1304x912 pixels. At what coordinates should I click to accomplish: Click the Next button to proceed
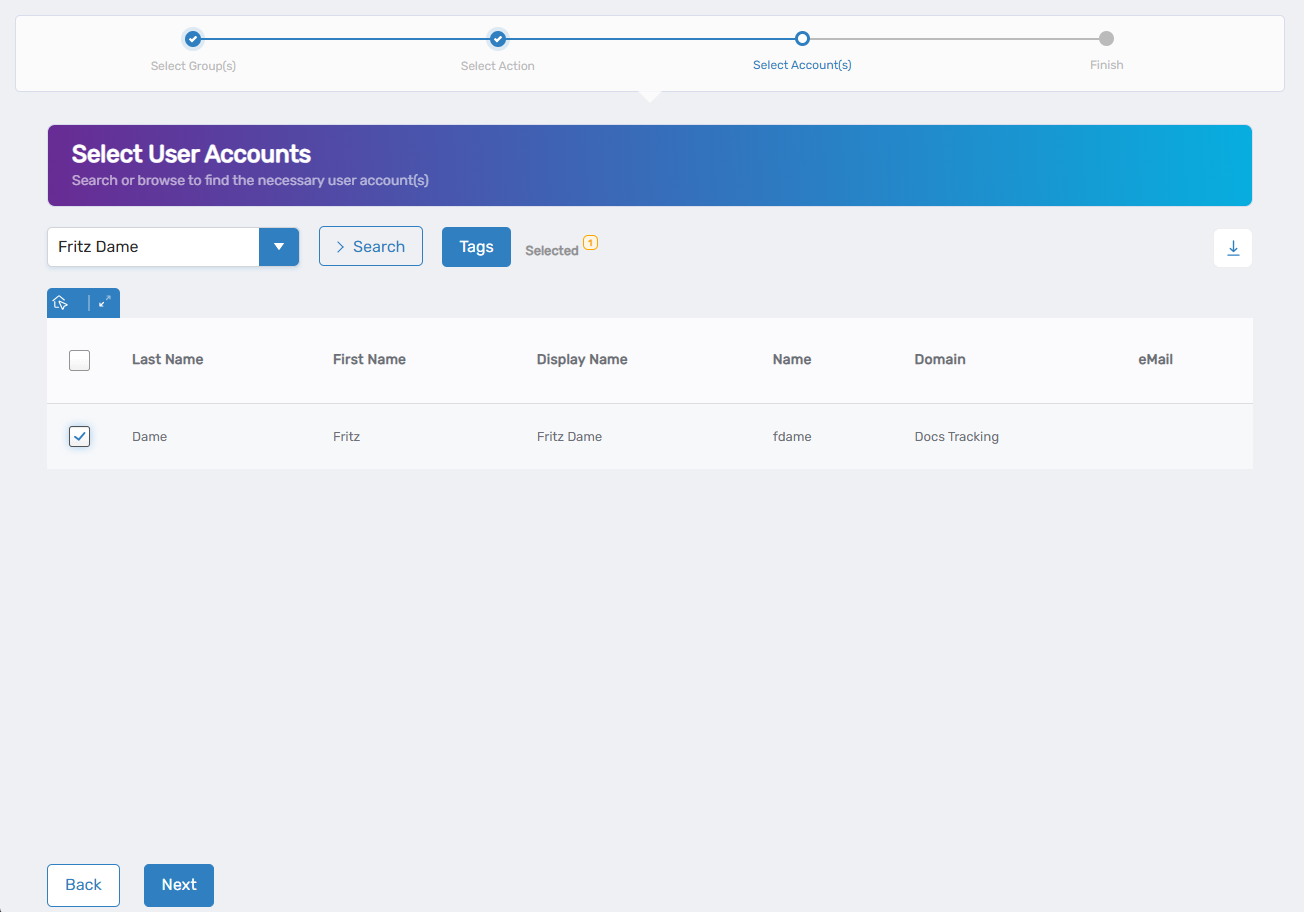point(178,885)
